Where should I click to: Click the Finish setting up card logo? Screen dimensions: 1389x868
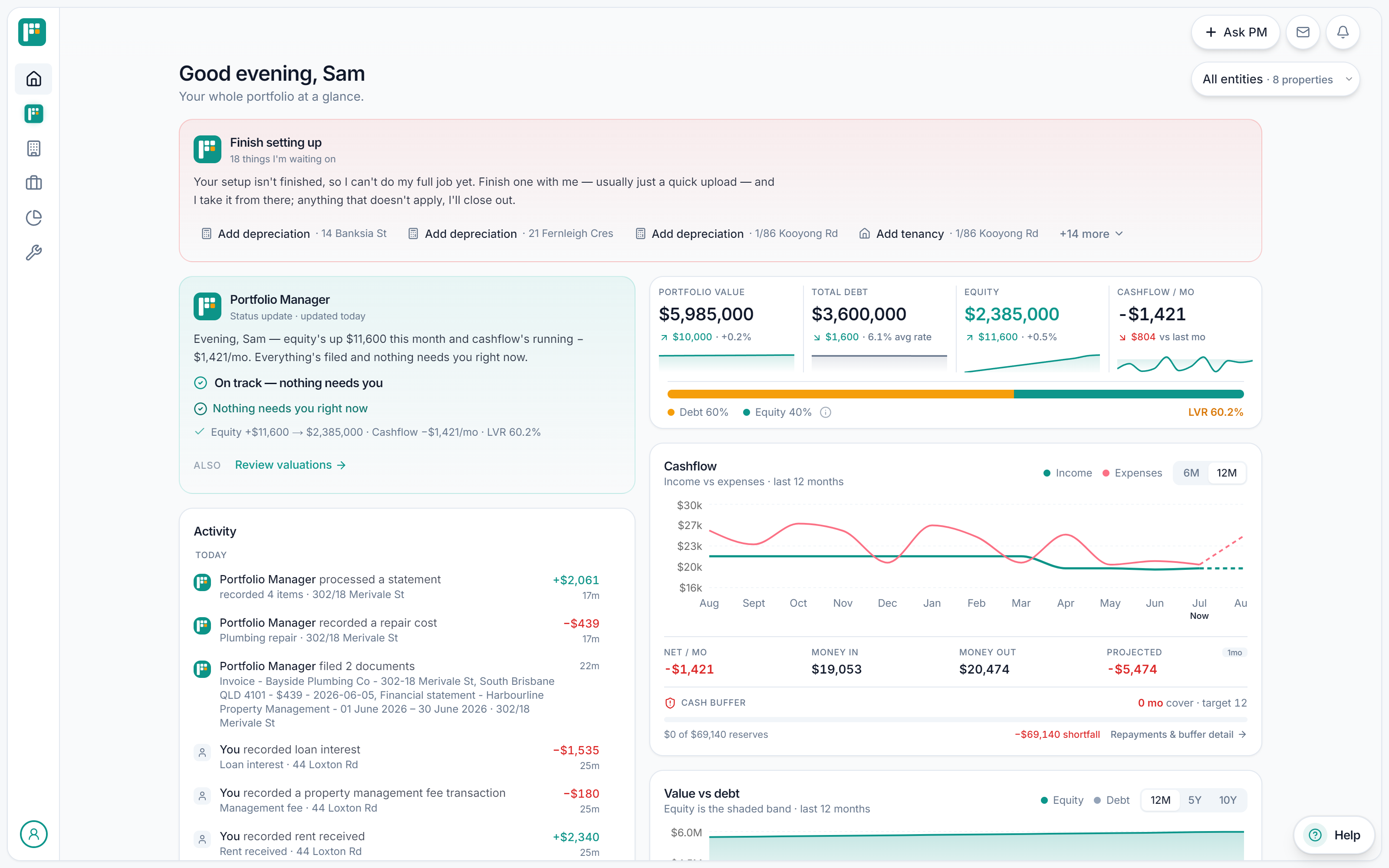click(x=207, y=149)
